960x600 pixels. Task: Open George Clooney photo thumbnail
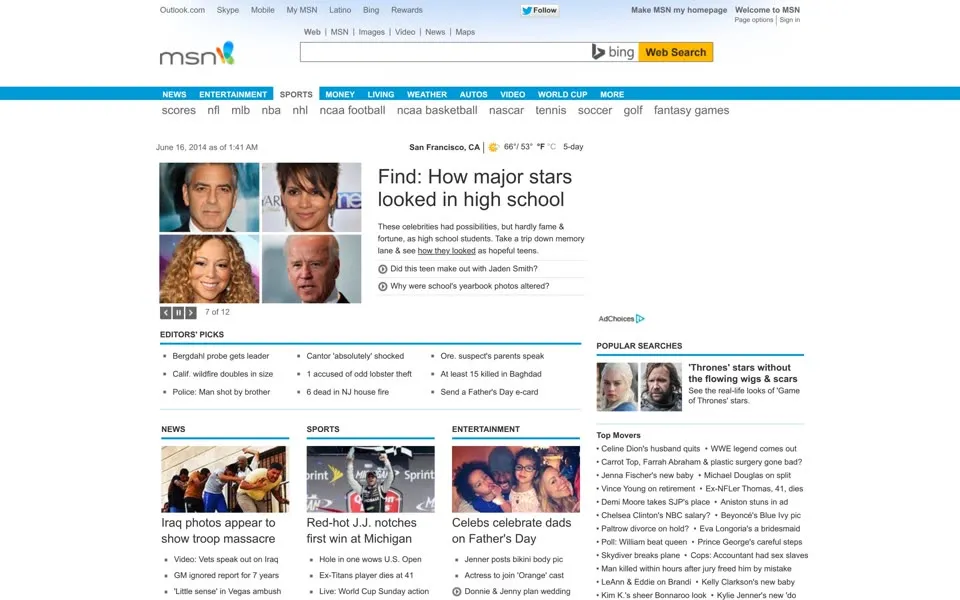click(x=209, y=197)
